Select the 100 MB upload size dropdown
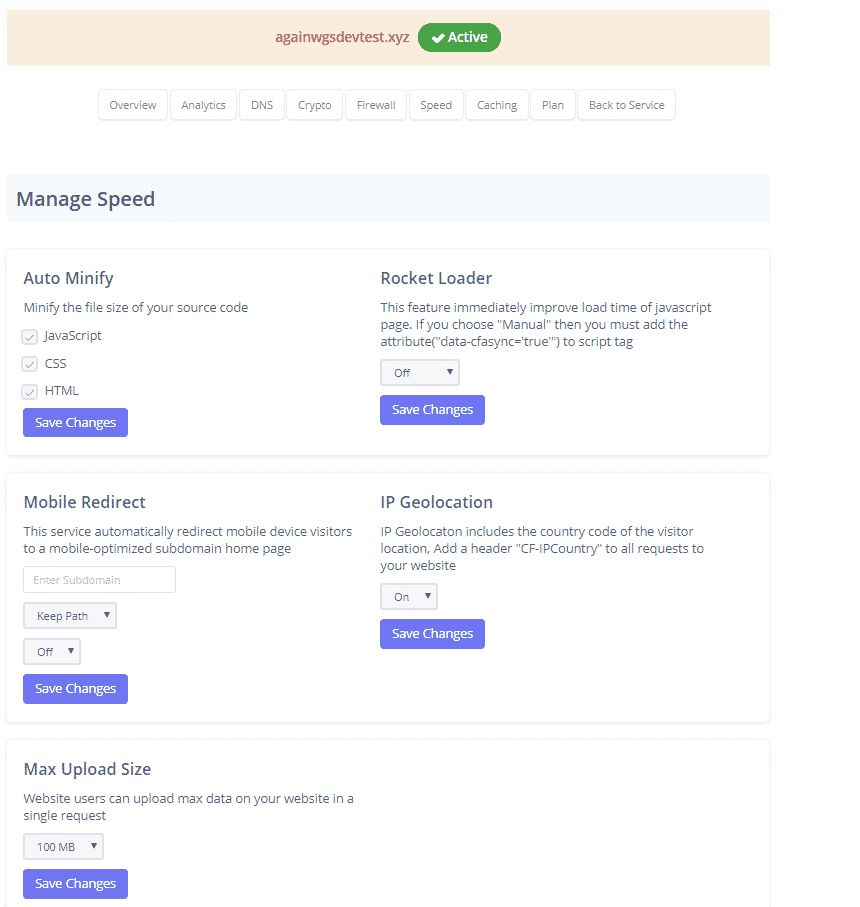860x907 pixels. pyautogui.click(x=63, y=848)
